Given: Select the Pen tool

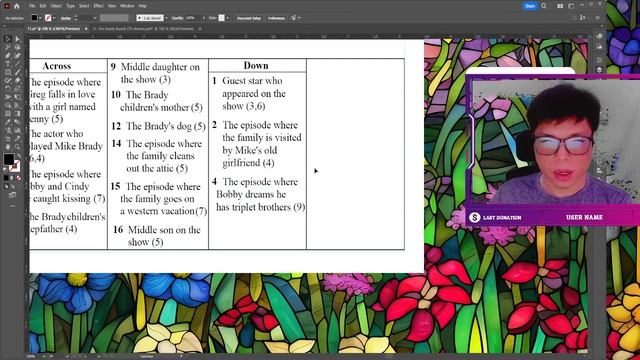Looking at the screenshot, I should click(x=8, y=56).
